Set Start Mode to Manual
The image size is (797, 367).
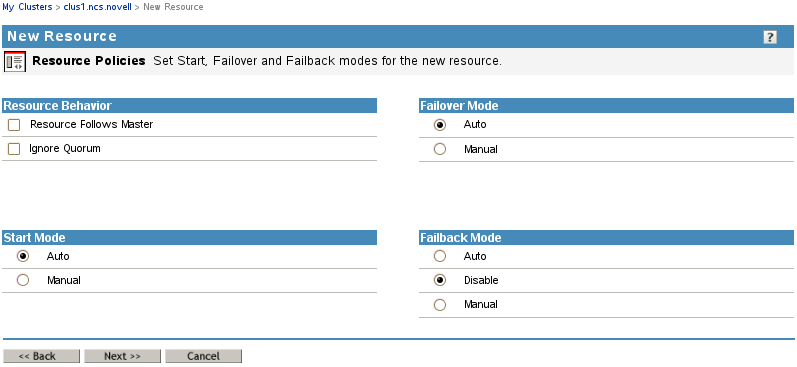coord(23,280)
